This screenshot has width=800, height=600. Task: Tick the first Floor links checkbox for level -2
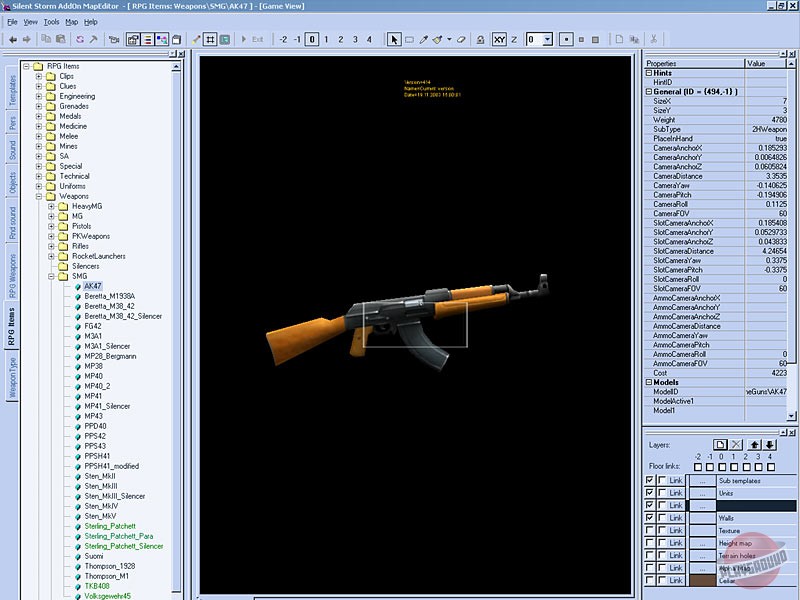[x=697, y=466]
